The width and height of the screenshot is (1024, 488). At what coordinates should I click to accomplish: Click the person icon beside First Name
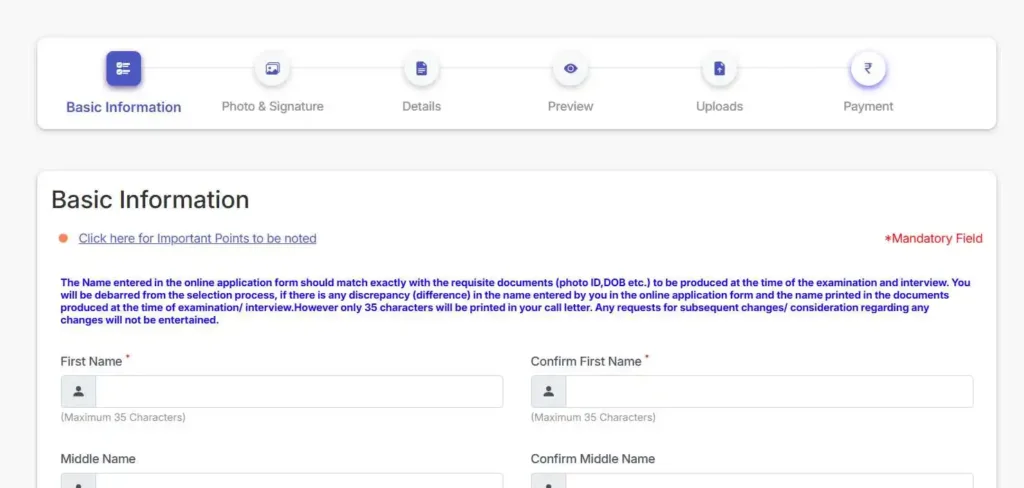point(78,391)
